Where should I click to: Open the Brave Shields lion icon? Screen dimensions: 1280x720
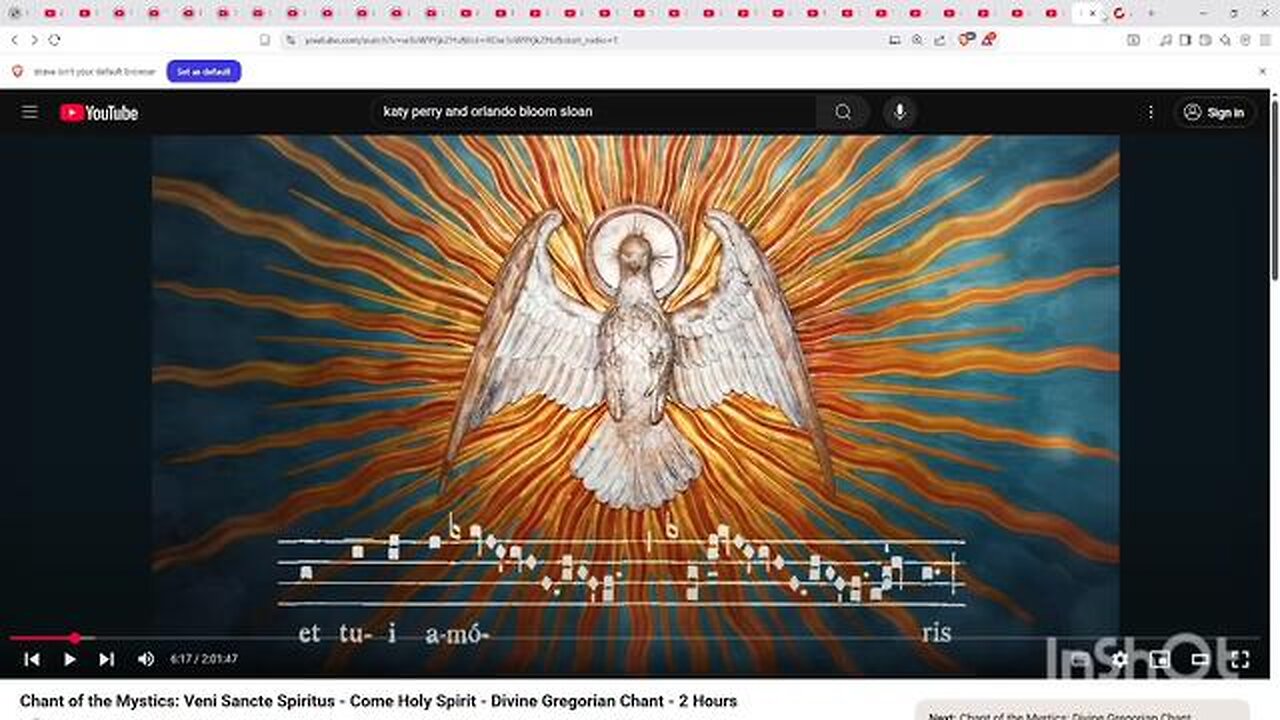coord(965,40)
